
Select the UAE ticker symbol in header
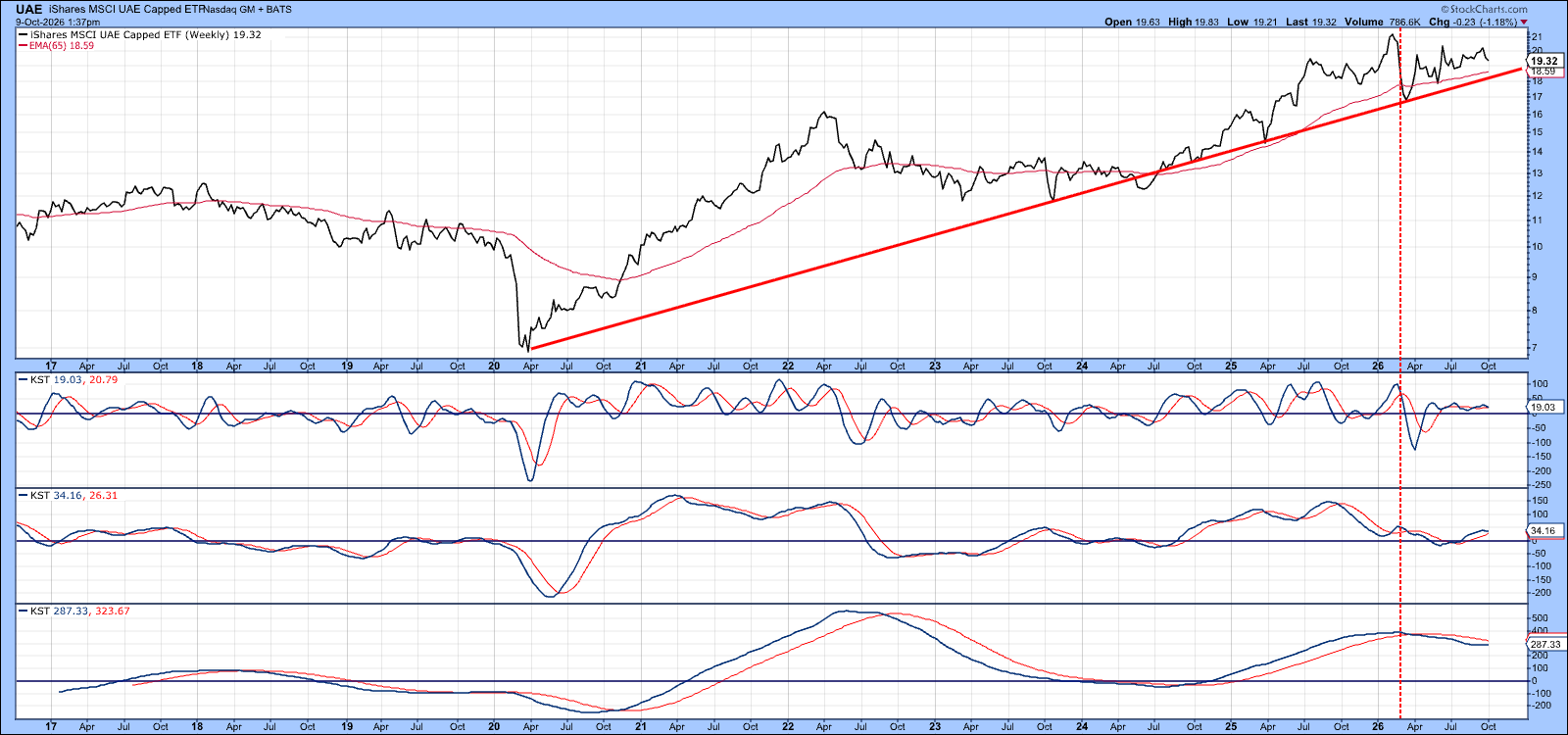coord(29,10)
